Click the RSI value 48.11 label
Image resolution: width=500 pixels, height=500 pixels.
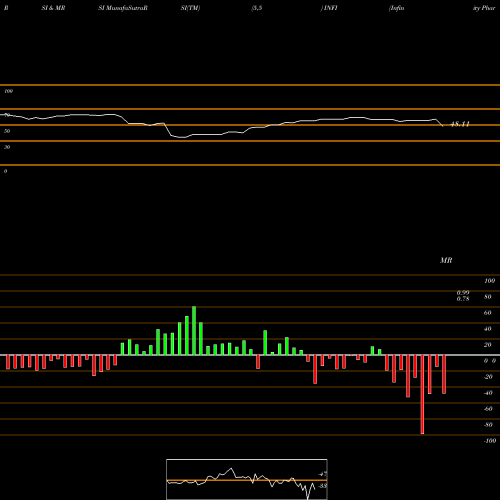pyautogui.click(x=460, y=124)
